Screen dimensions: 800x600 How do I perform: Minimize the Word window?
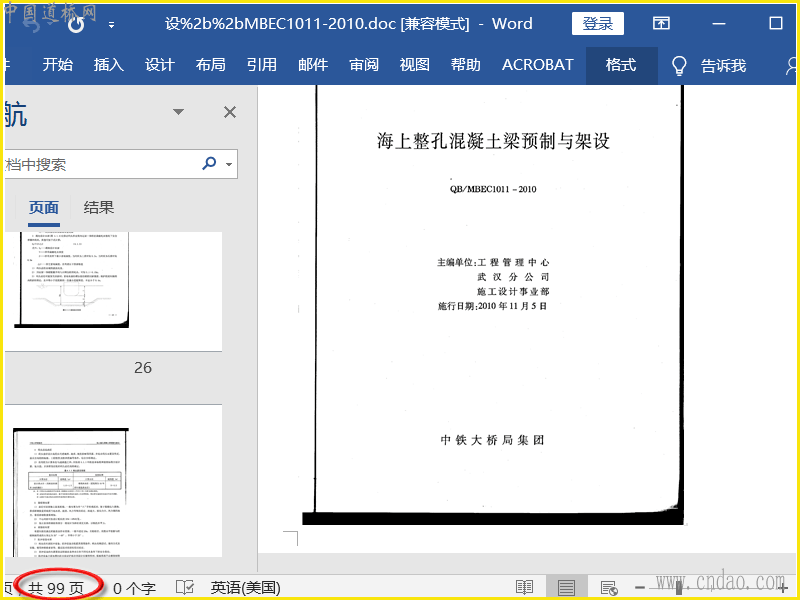coord(719,23)
